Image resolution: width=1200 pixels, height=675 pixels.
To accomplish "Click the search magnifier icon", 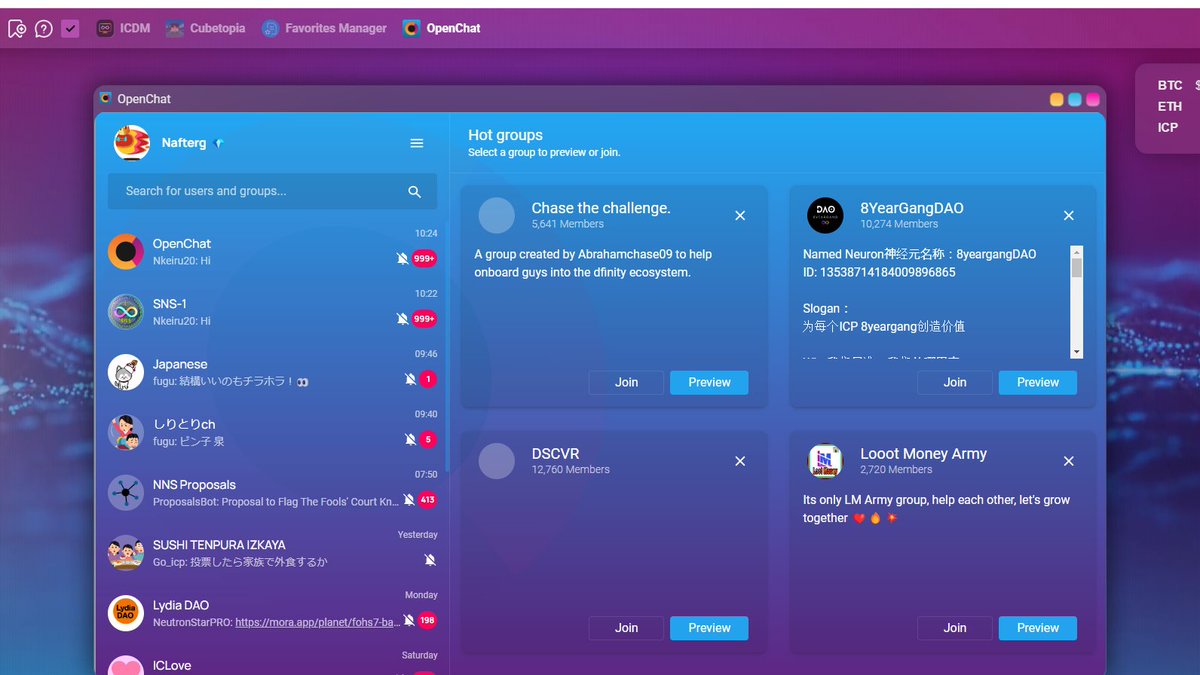I will (x=414, y=191).
